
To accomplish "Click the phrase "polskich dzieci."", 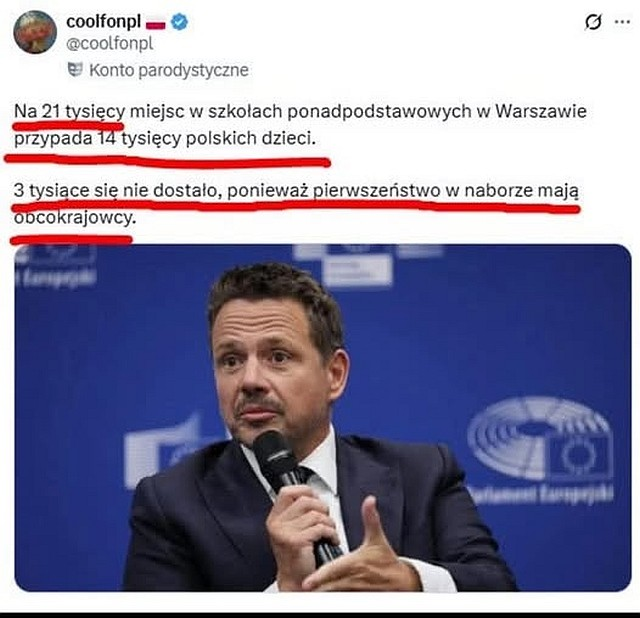I will pos(251,139).
